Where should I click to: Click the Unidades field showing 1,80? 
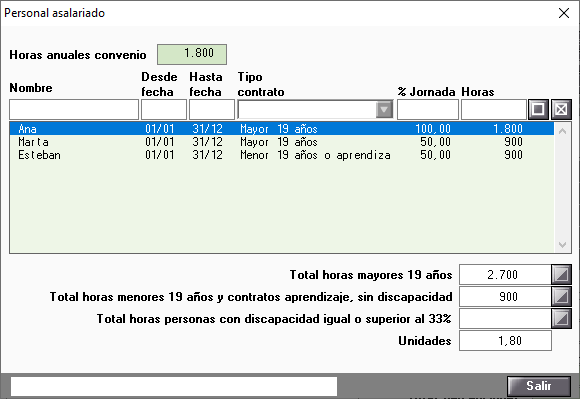505,341
